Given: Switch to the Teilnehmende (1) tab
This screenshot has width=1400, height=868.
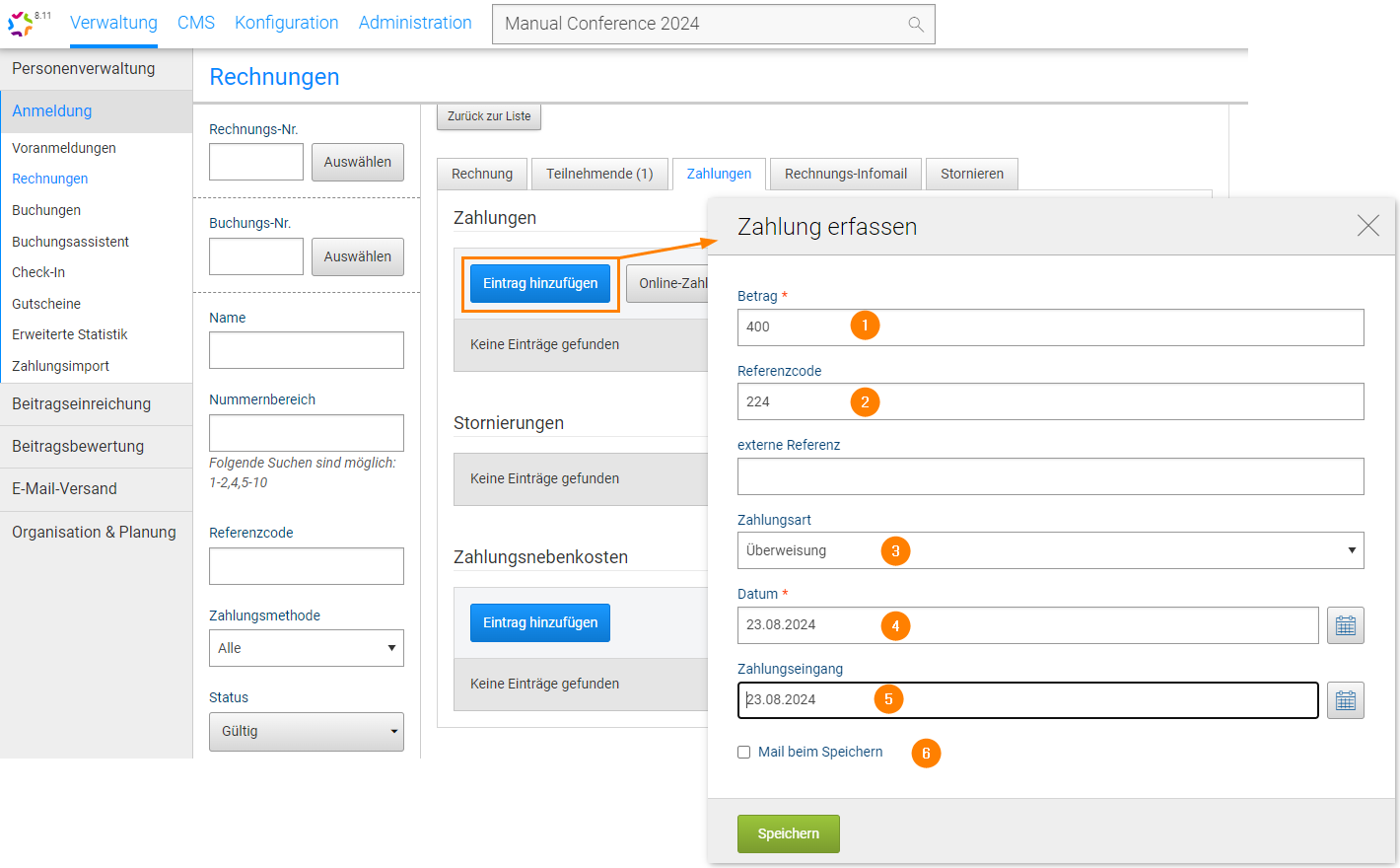Looking at the screenshot, I should (599, 174).
